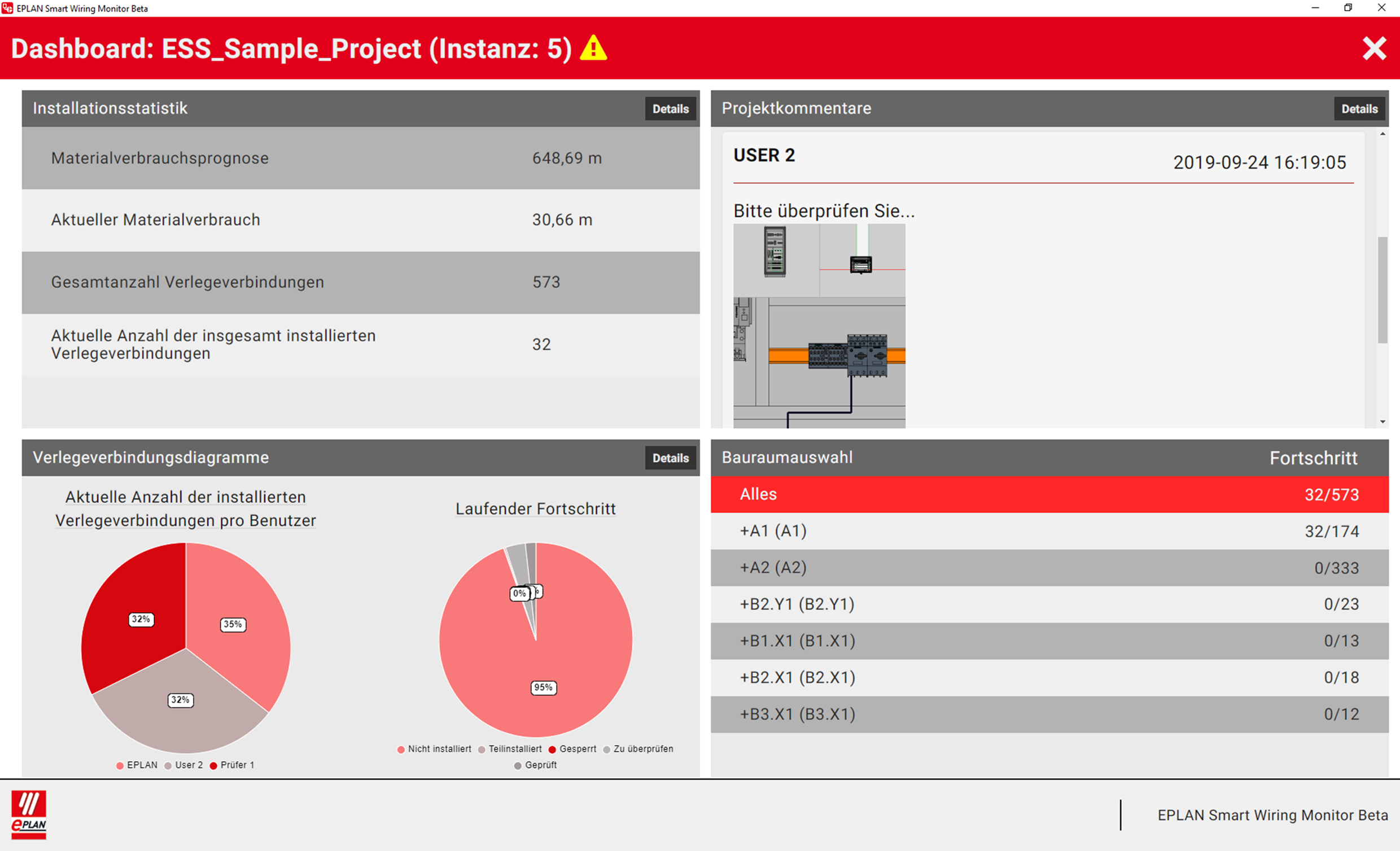Toggle the 'User 2' legend dot
The image size is (1400, 851).
168,765
